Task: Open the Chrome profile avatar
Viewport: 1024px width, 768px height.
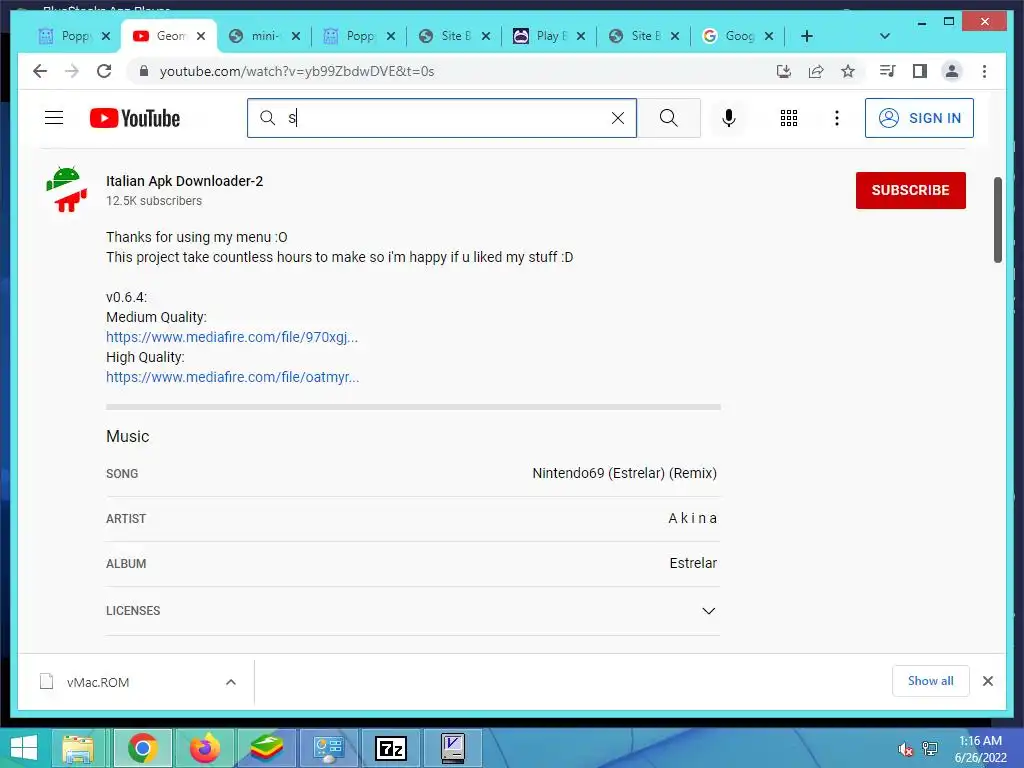Action: (952, 71)
